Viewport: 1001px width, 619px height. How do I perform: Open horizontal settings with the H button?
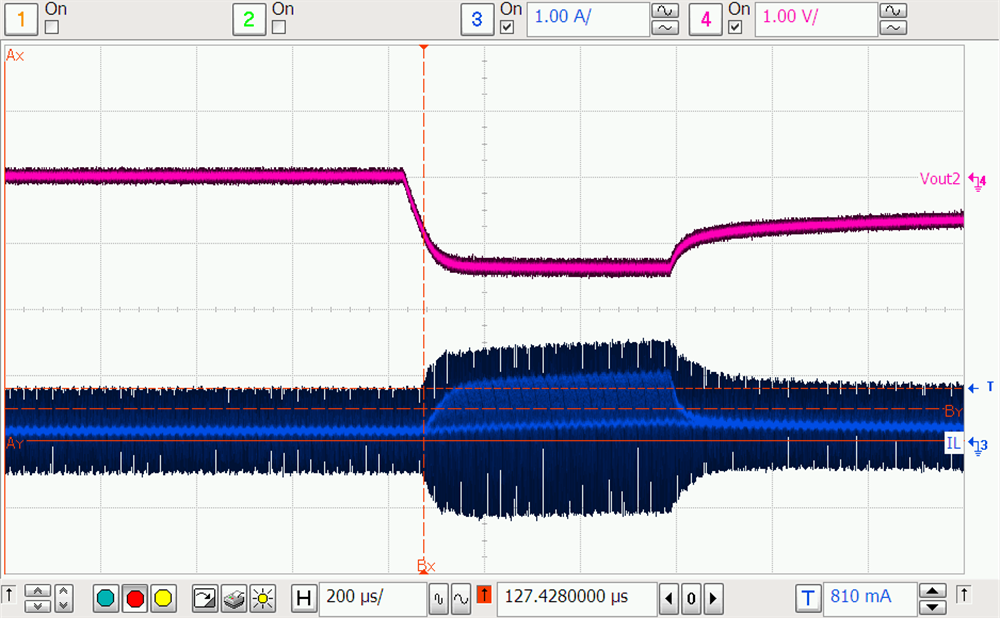[x=304, y=598]
